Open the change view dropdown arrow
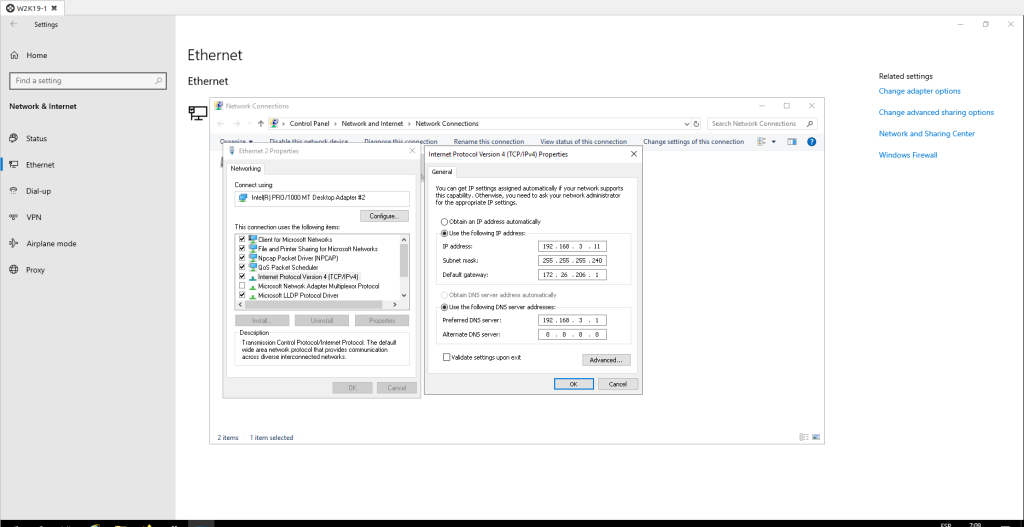Screen dimensions: 1024x527 point(774,142)
